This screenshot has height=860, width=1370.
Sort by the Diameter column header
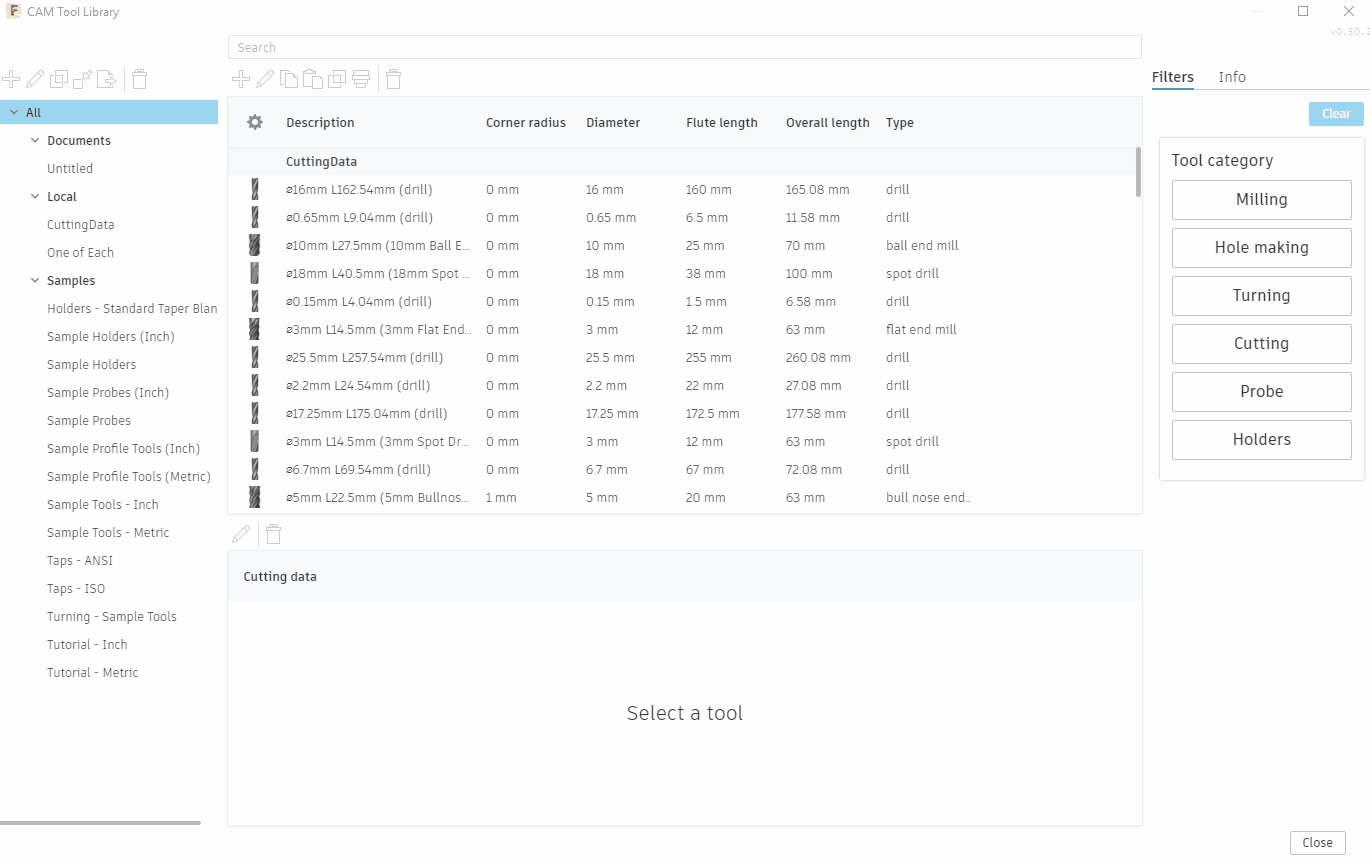coord(613,123)
